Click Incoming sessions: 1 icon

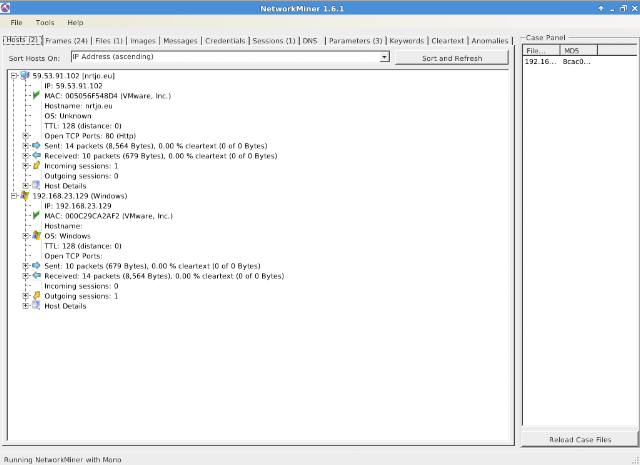click(36, 166)
